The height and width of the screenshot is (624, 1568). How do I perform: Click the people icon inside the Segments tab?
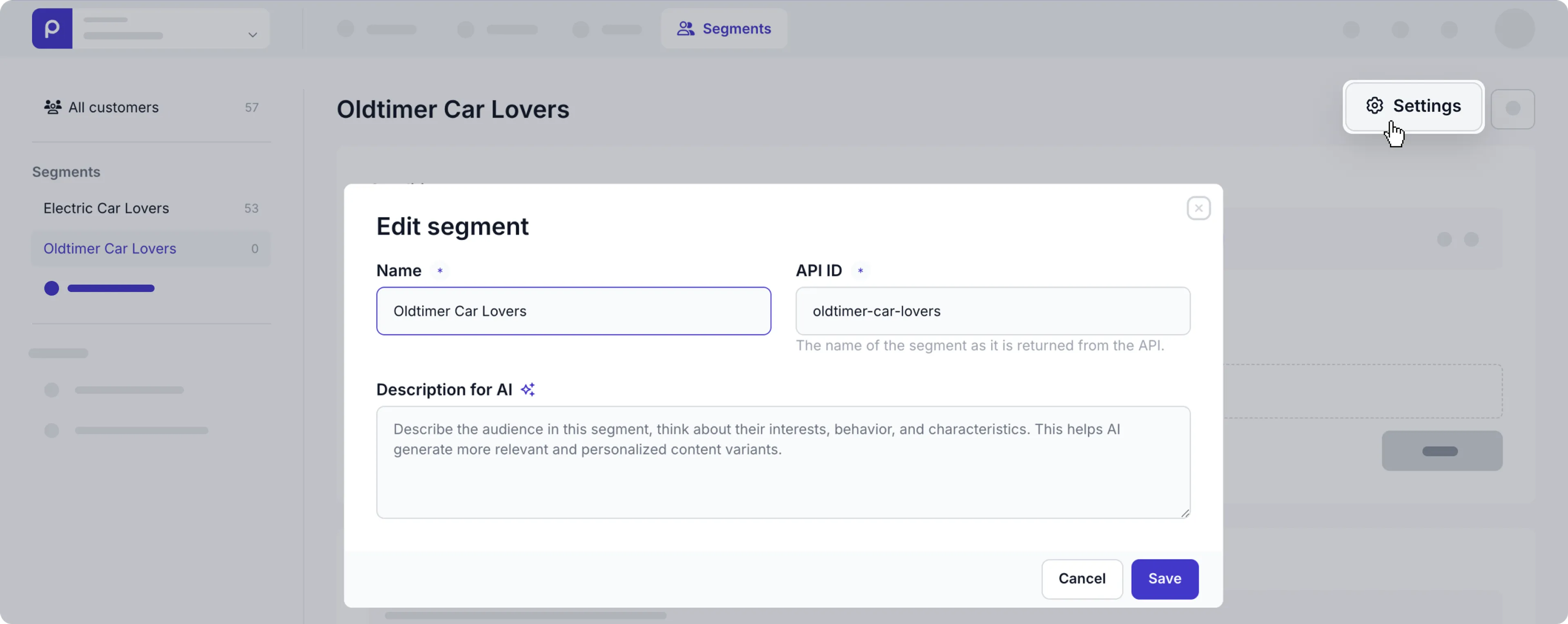686,28
